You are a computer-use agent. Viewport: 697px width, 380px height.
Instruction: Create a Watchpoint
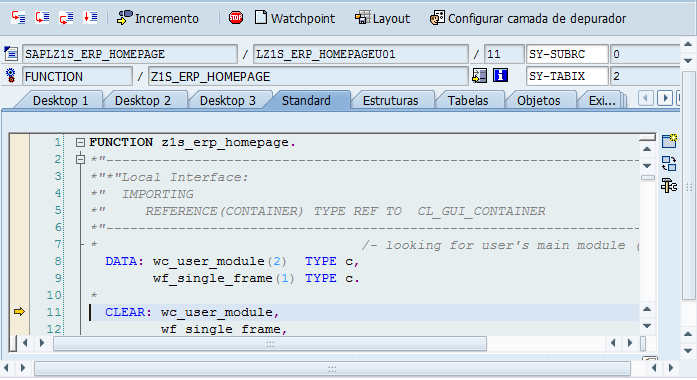pos(295,18)
